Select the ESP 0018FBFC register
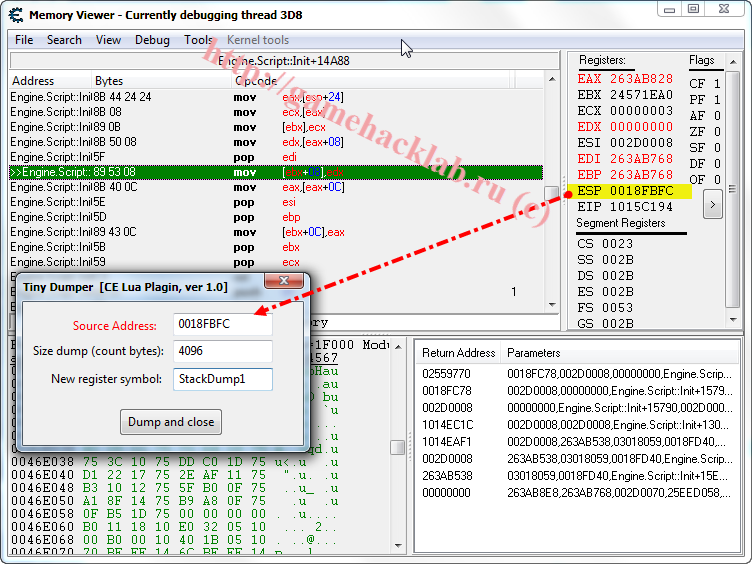Viewport: 752px width, 564px height. [x=625, y=191]
